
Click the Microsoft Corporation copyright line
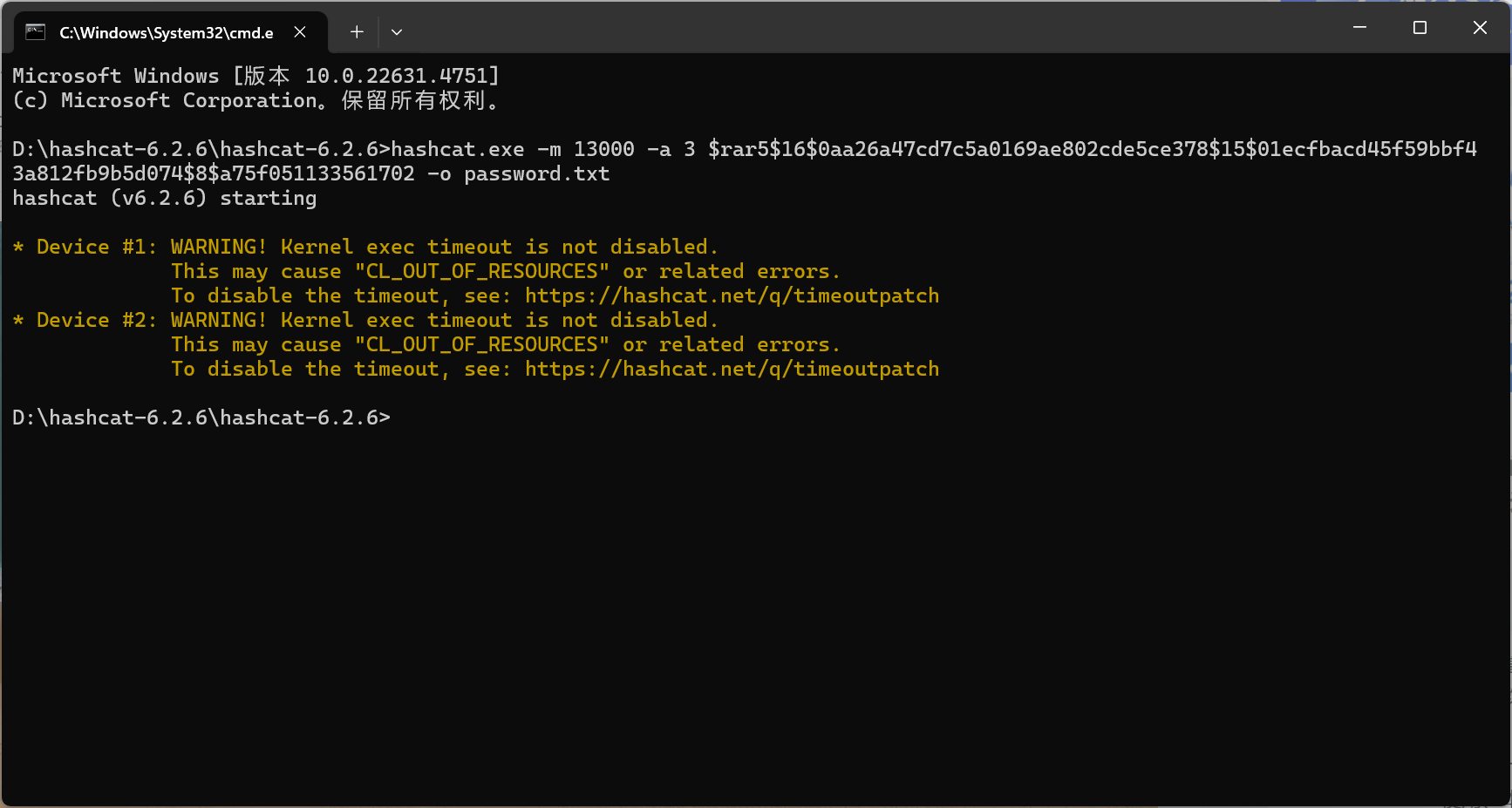(x=255, y=101)
